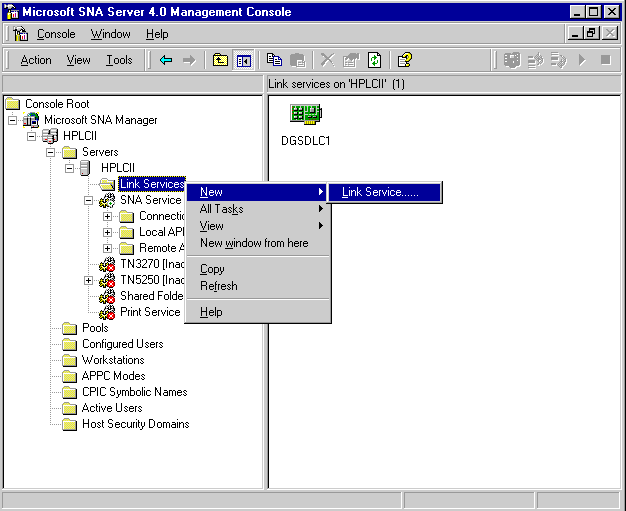
Task: Click the Up one level toolbar icon
Action: click(221, 60)
